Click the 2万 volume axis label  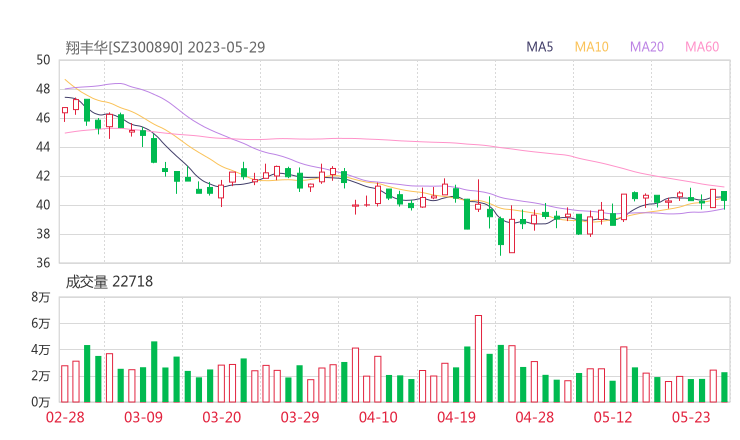[41, 376]
